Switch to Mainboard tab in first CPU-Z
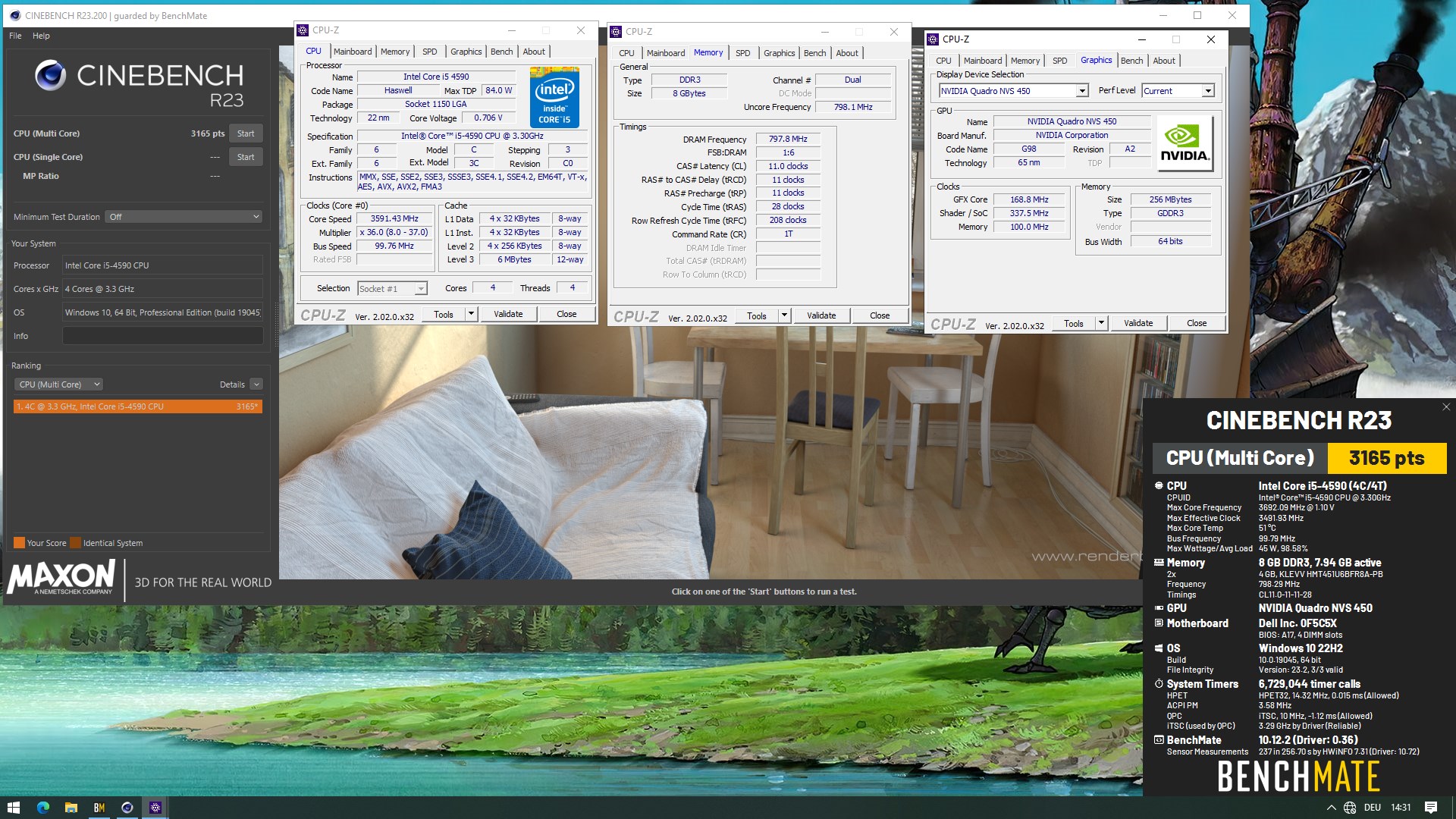Image resolution: width=1456 pixels, height=819 pixels. (353, 52)
